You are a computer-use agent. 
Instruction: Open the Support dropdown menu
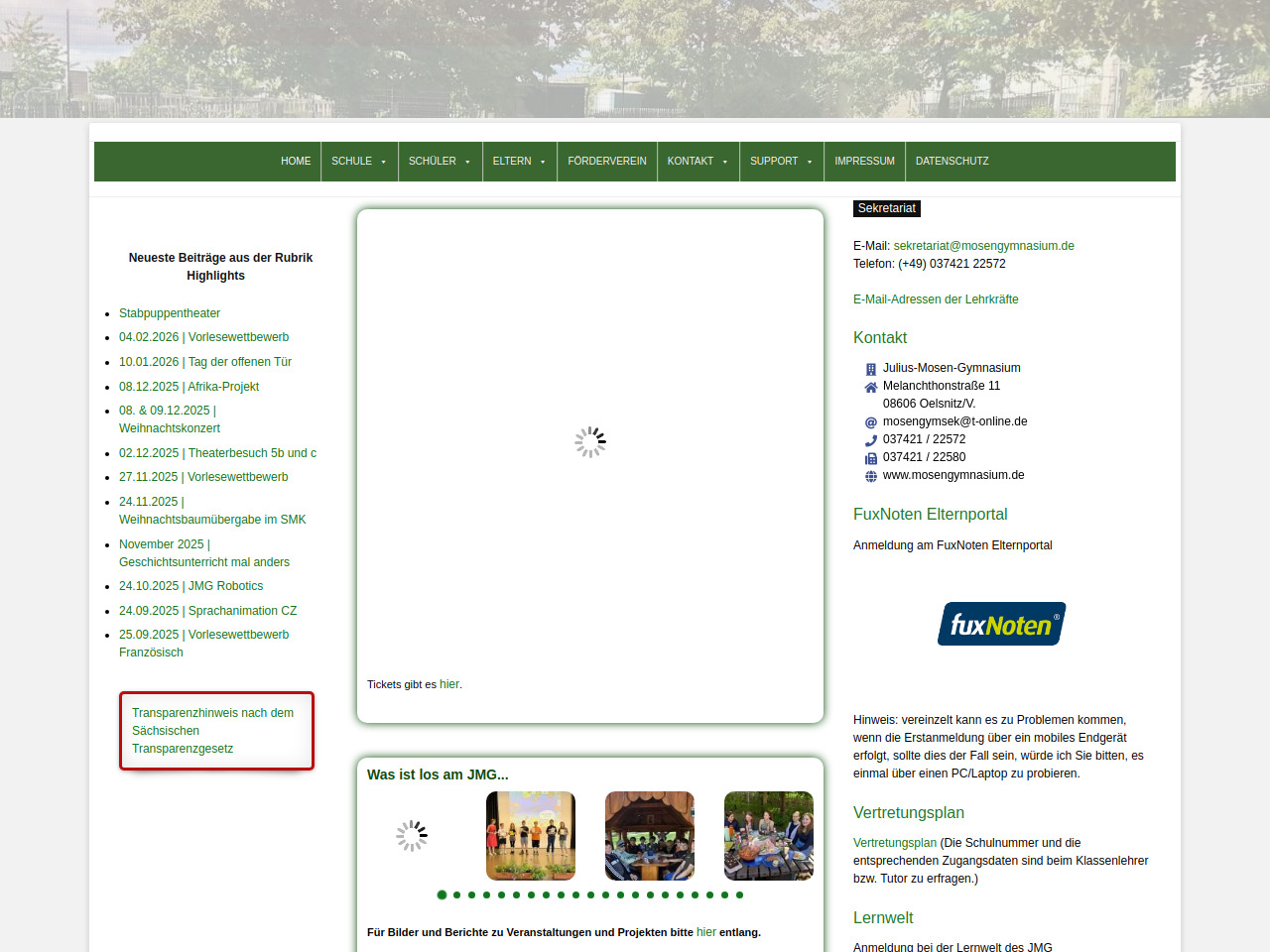click(x=781, y=162)
